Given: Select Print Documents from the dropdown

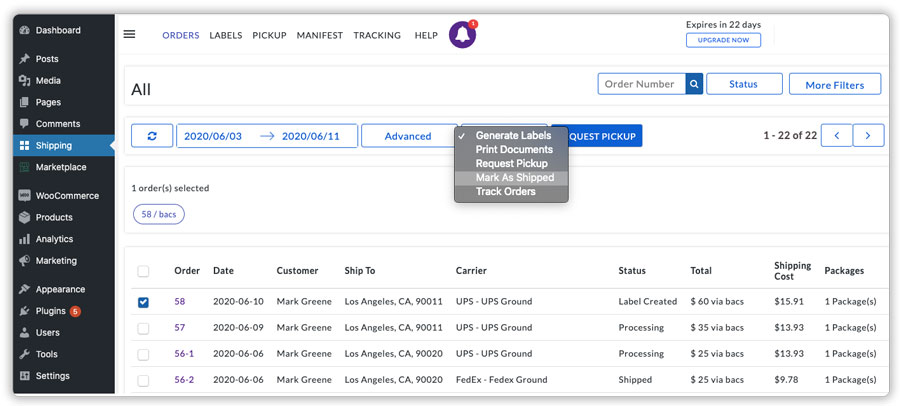Looking at the screenshot, I should click(x=511, y=149).
